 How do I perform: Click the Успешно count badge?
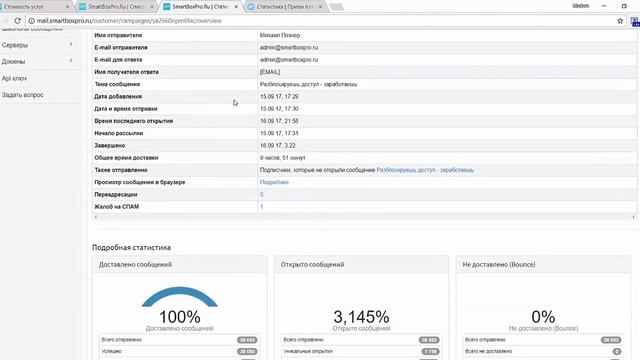point(247,351)
